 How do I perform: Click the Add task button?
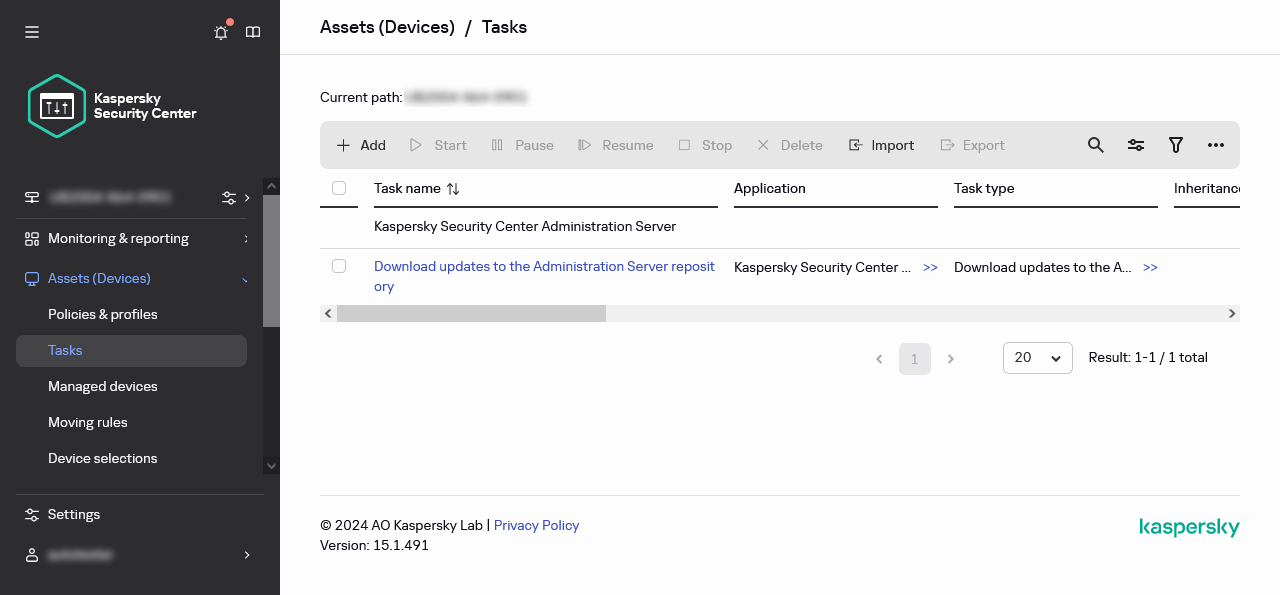361,145
